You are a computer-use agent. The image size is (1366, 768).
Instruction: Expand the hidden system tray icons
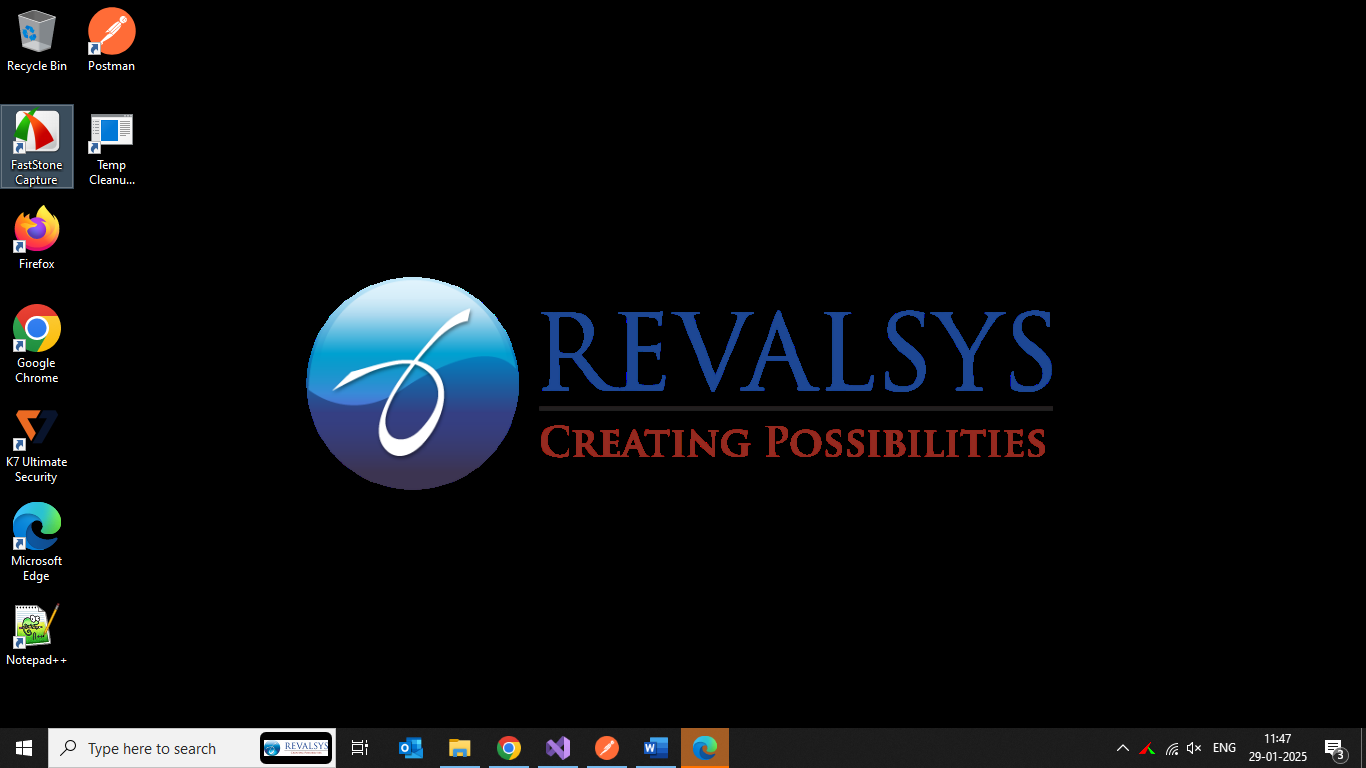[1123, 748]
